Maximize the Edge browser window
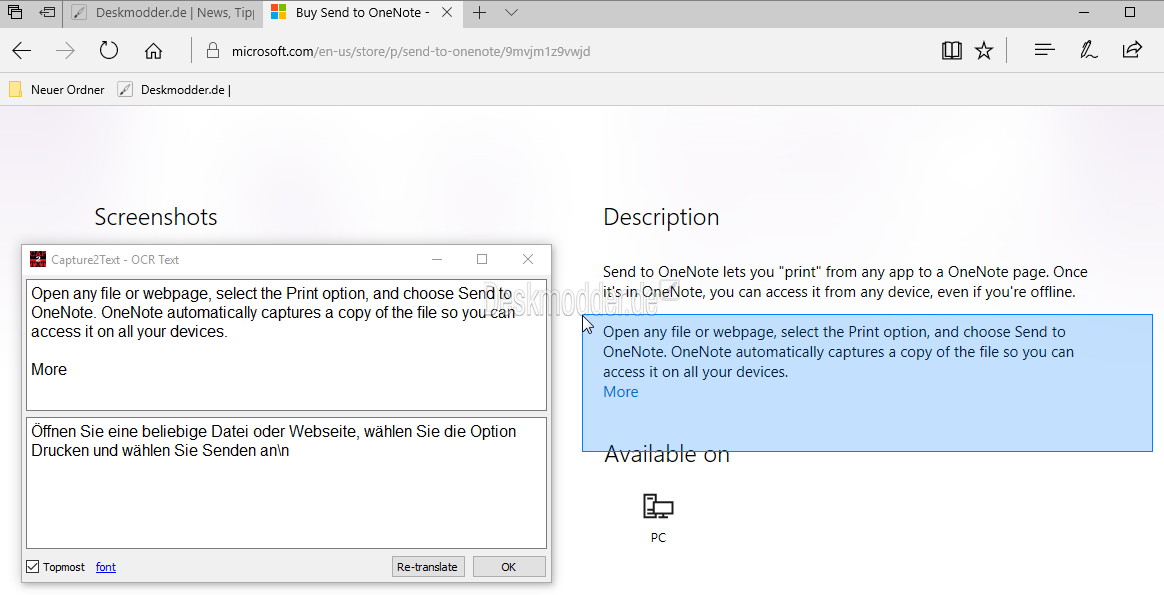The image size is (1164, 595). click(1130, 13)
